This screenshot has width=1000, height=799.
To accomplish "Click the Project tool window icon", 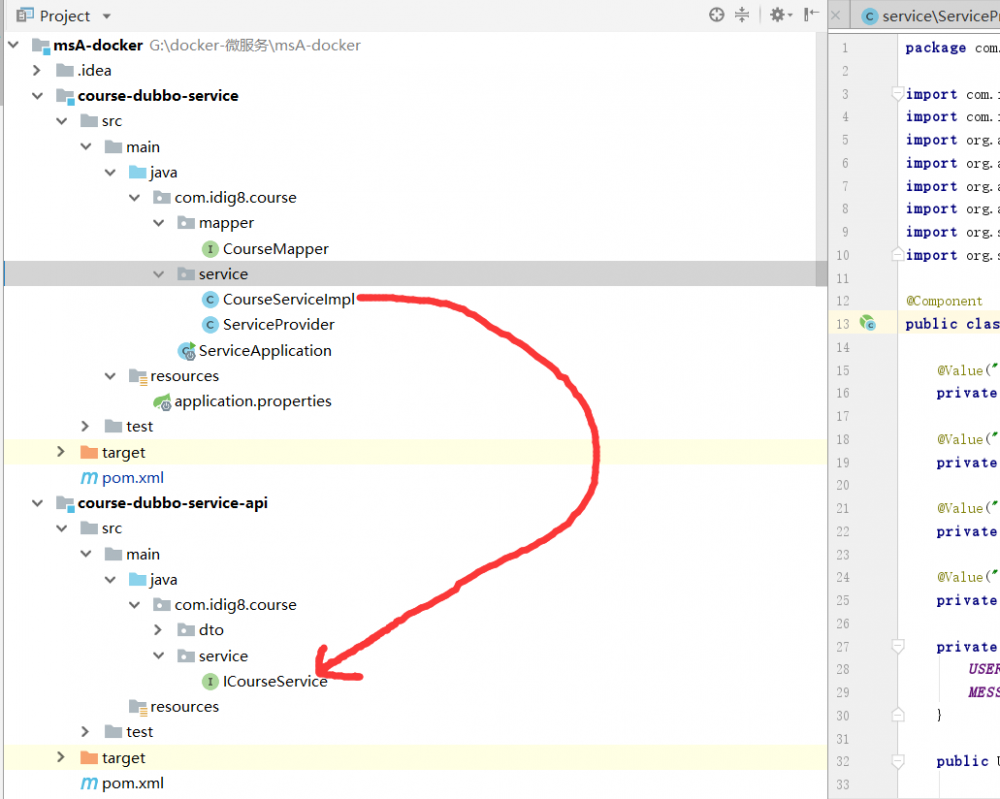I will tap(25, 15).
